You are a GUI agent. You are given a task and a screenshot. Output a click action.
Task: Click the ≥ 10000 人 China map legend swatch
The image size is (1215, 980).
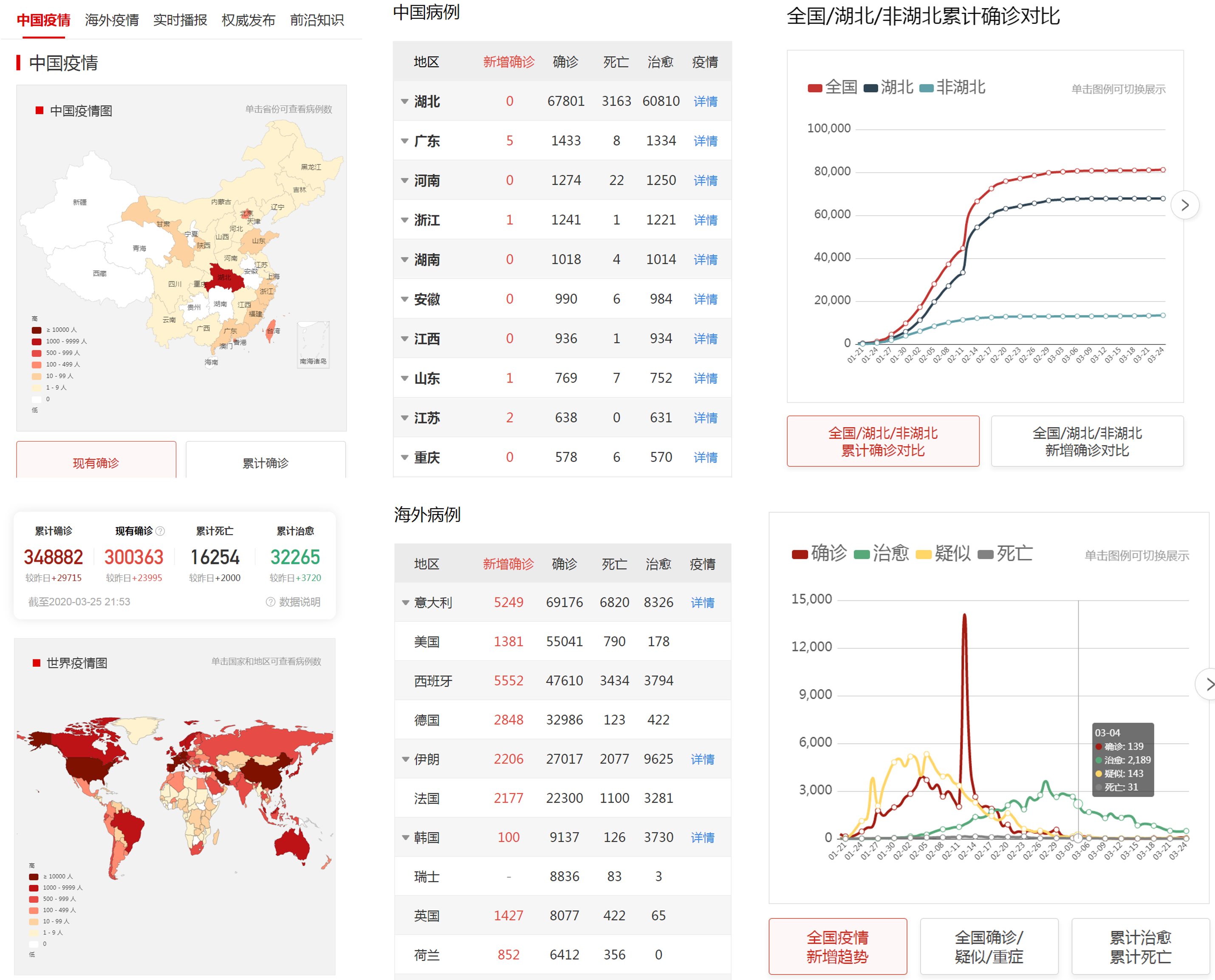tap(37, 329)
